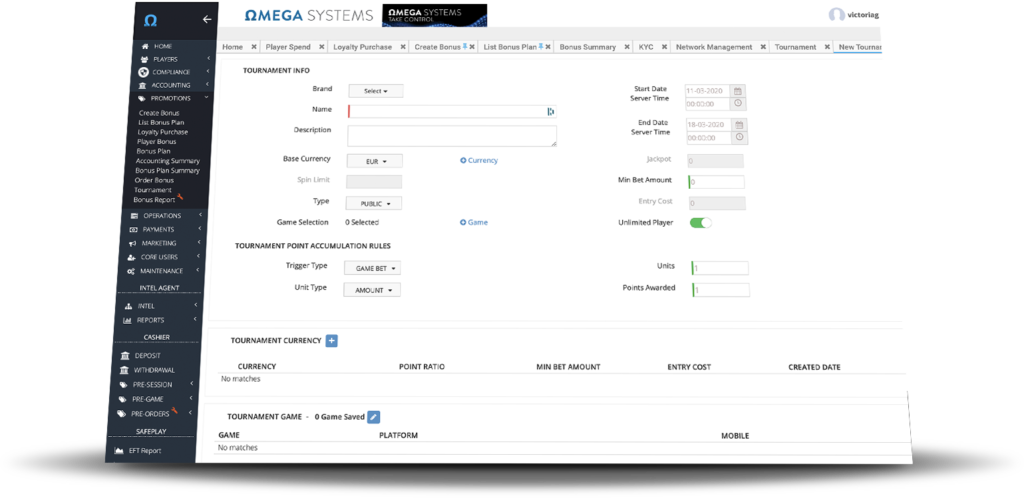The width and height of the screenshot is (1024, 498).
Task: Collapse sidebar with the back arrow
Action: tap(207, 19)
